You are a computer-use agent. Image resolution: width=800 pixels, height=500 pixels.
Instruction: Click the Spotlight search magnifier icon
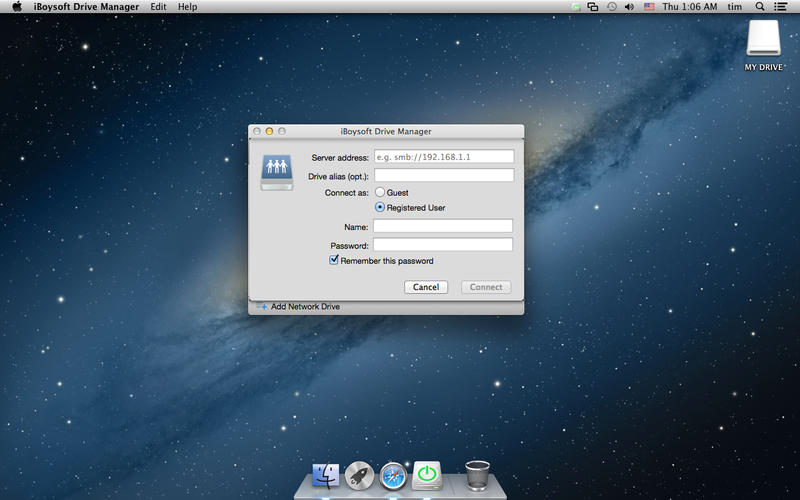click(760, 7)
